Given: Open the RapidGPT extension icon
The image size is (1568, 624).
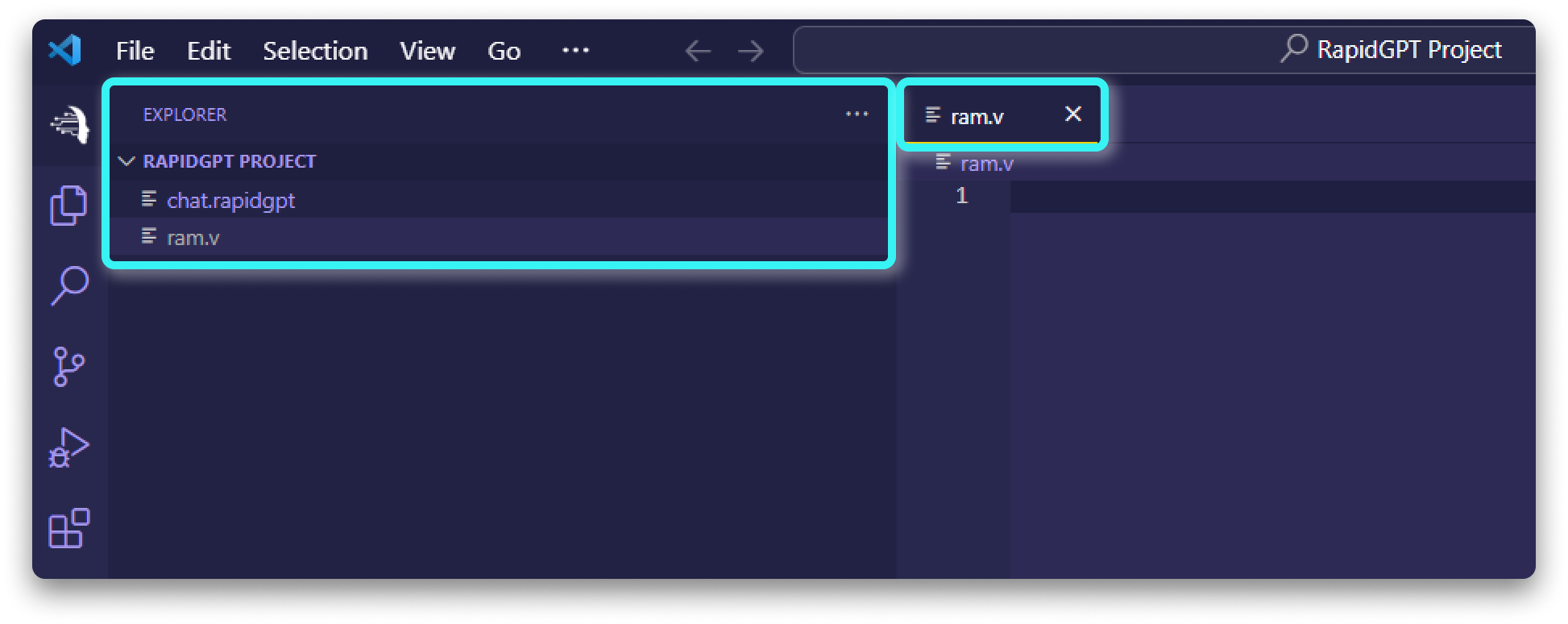Looking at the screenshot, I should coord(69,124).
